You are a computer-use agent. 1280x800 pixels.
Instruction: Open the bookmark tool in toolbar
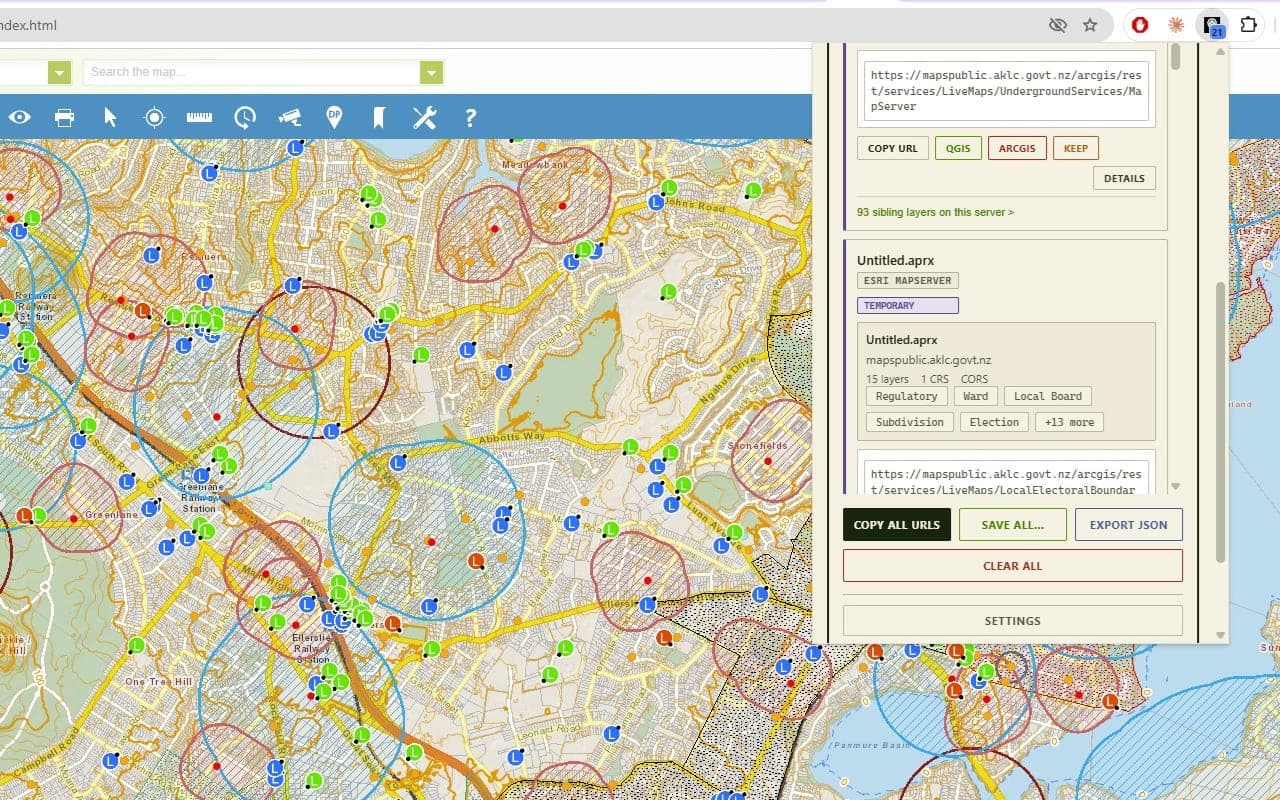[379, 118]
